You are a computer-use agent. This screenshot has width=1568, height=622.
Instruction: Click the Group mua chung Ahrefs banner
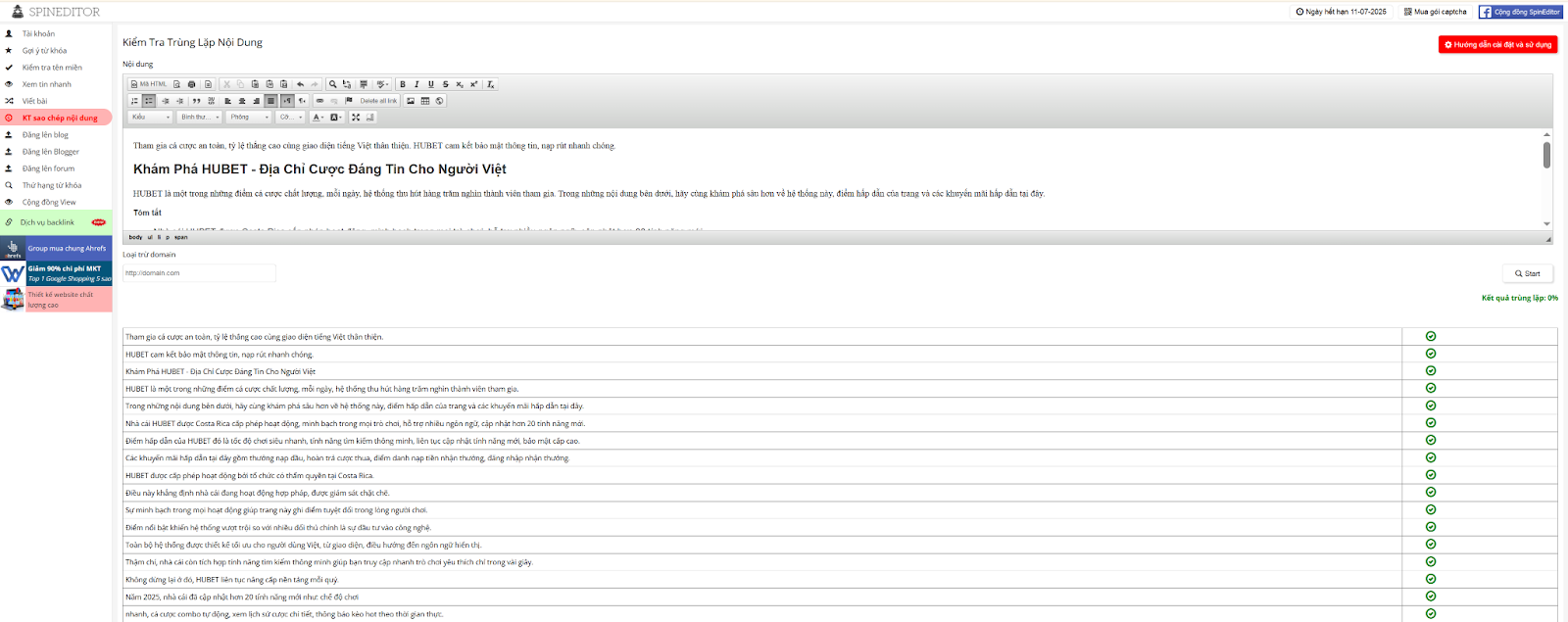(56, 248)
